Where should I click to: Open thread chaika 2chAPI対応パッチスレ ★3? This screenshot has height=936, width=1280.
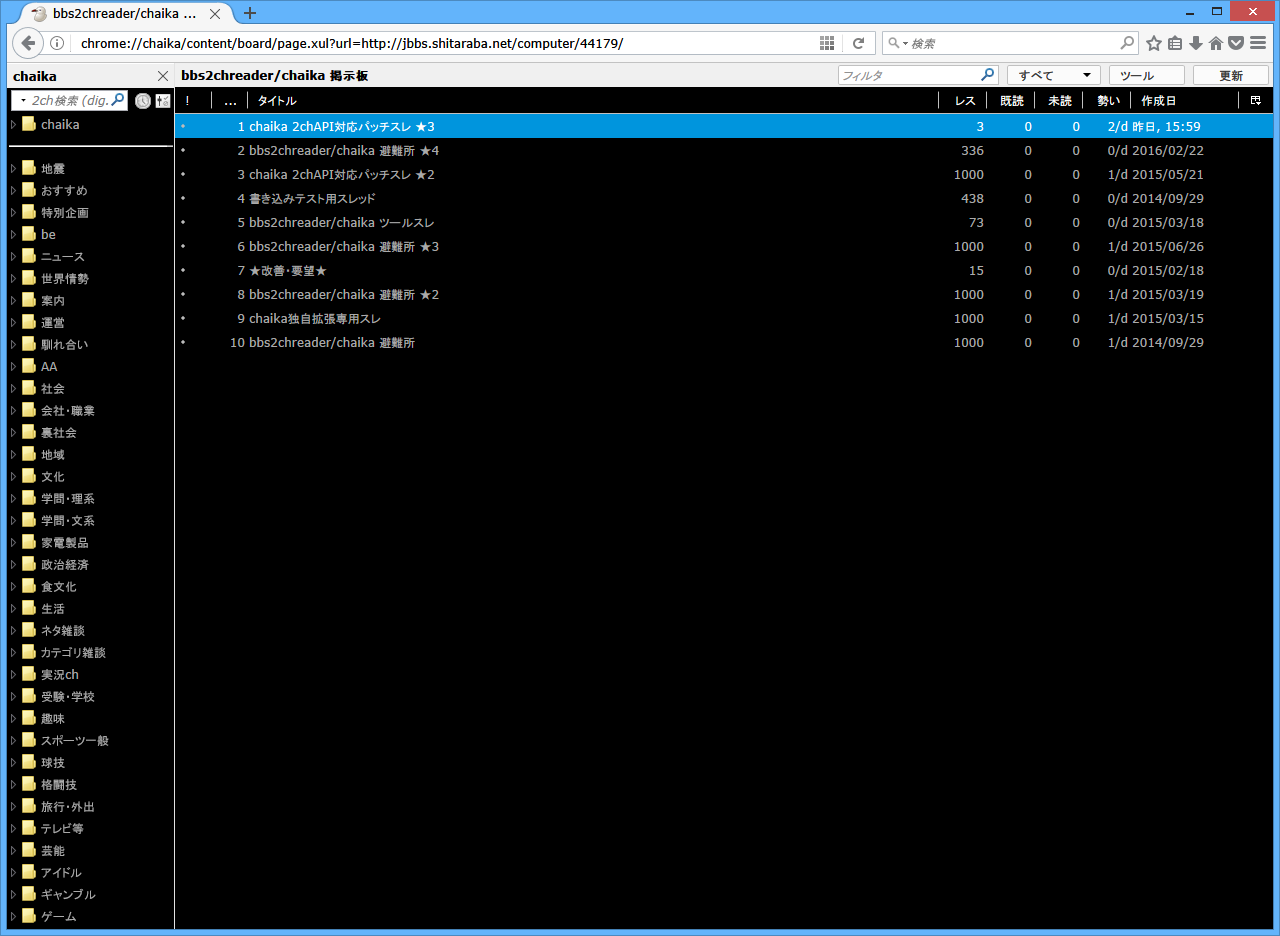click(x=342, y=126)
